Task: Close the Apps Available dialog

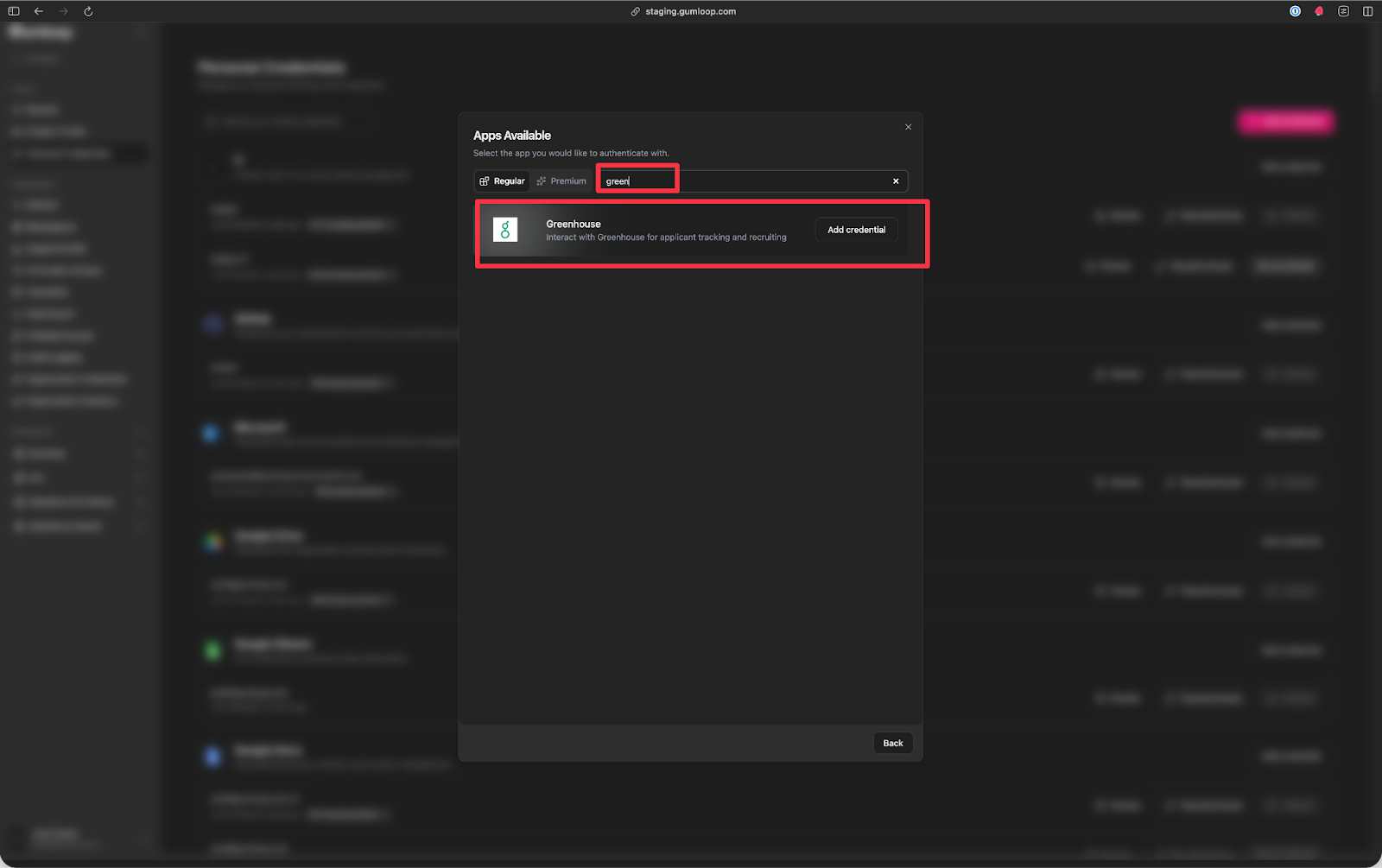Action: tap(908, 127)
